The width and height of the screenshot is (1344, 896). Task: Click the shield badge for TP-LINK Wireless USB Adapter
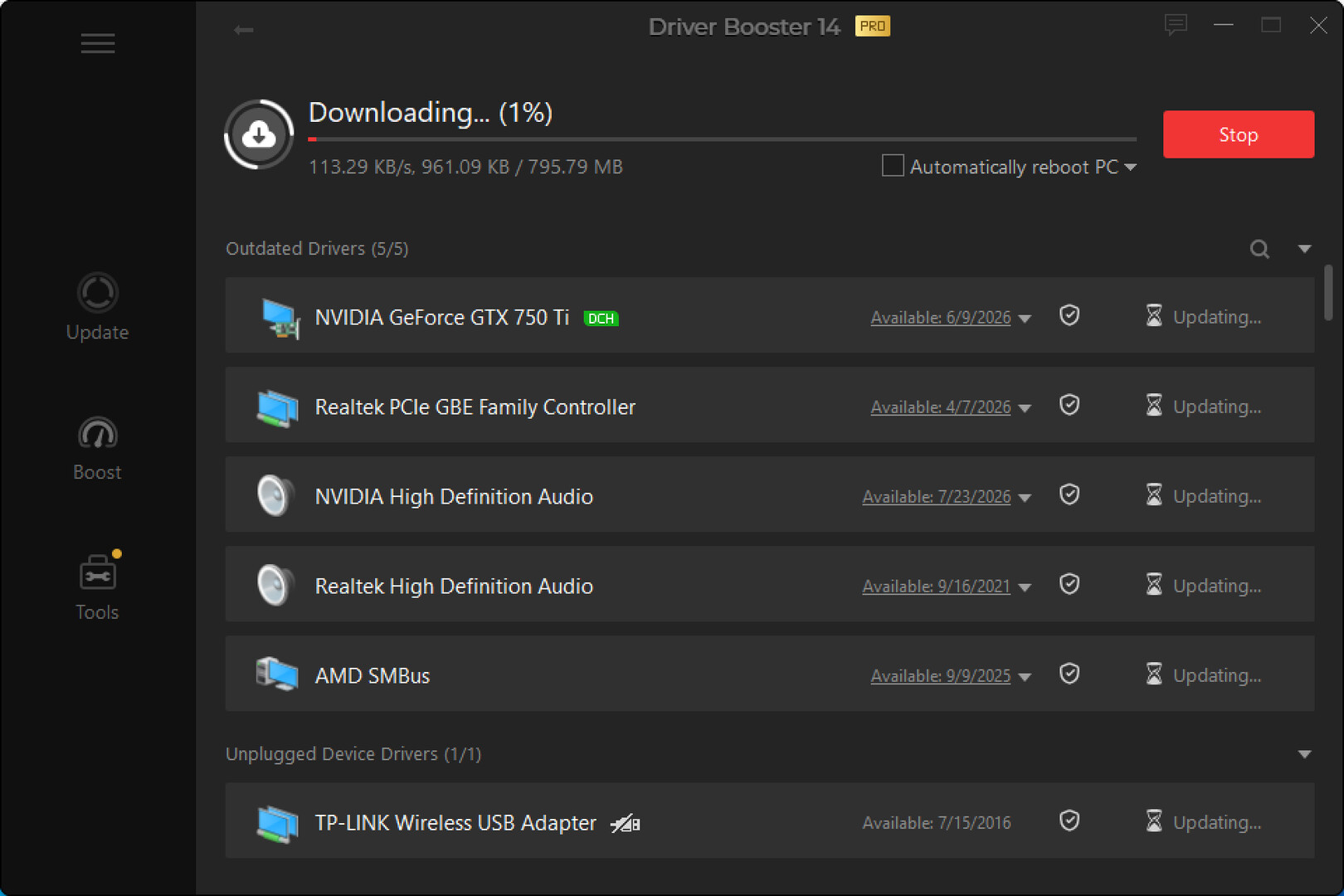click(x=1069, y=821)
